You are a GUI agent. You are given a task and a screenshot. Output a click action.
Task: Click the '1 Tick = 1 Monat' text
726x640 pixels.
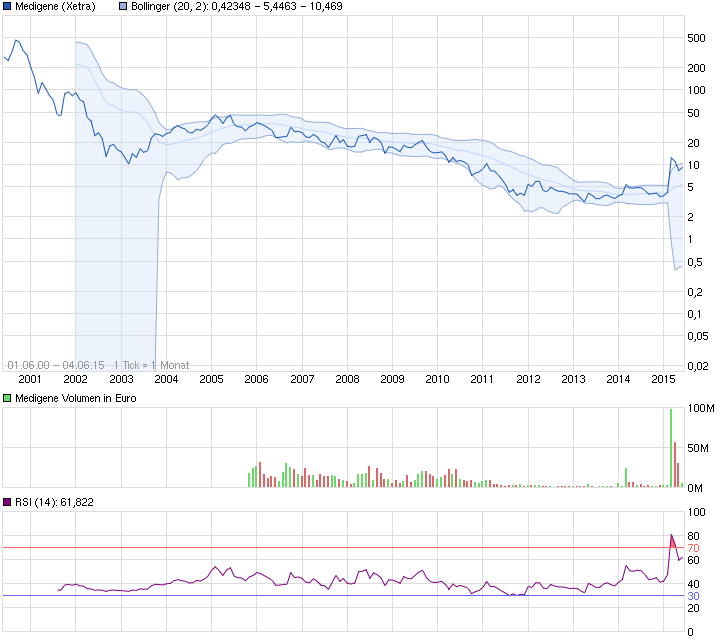[151, 365]
